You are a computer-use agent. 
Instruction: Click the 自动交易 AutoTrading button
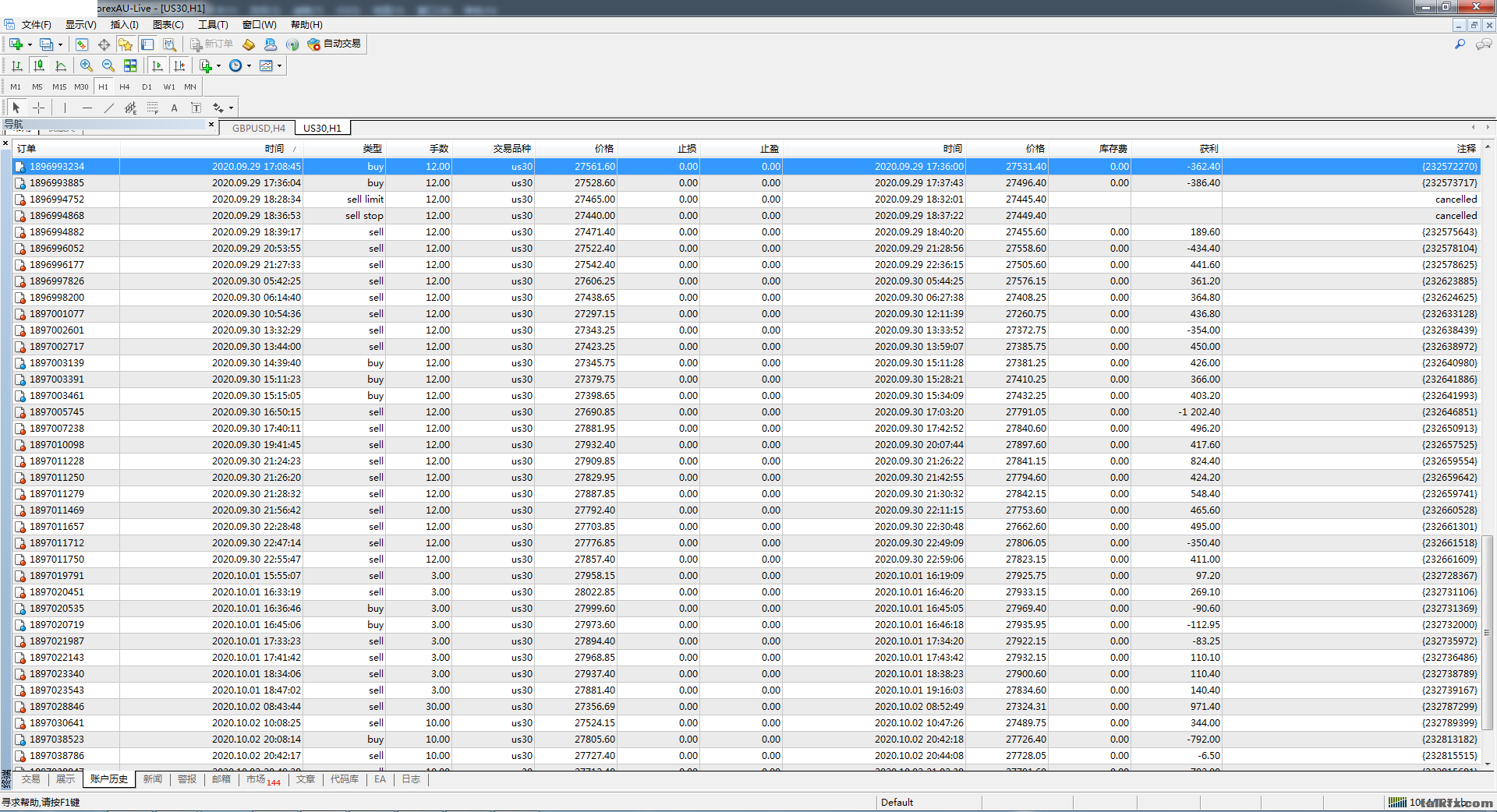(x=334, y=44)
